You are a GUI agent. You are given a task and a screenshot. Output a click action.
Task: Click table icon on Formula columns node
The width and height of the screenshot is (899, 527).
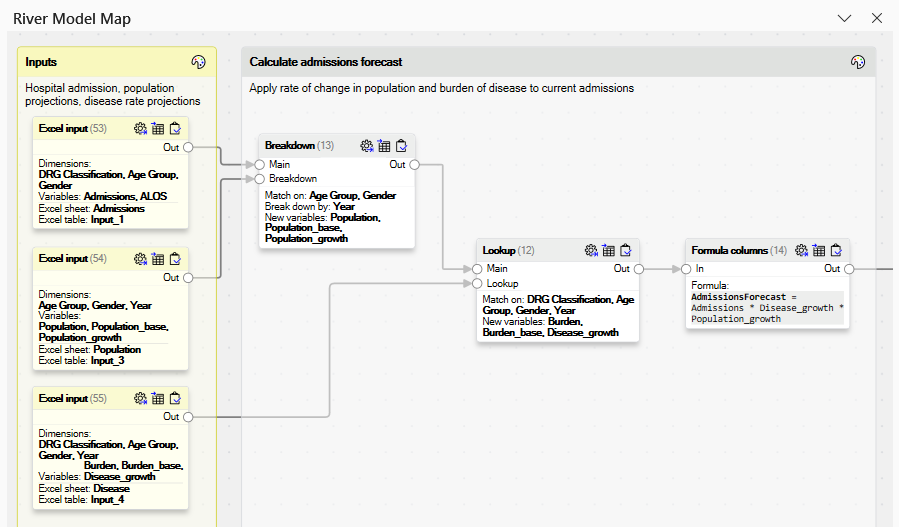pyautogui.click(x=819, y=250)
